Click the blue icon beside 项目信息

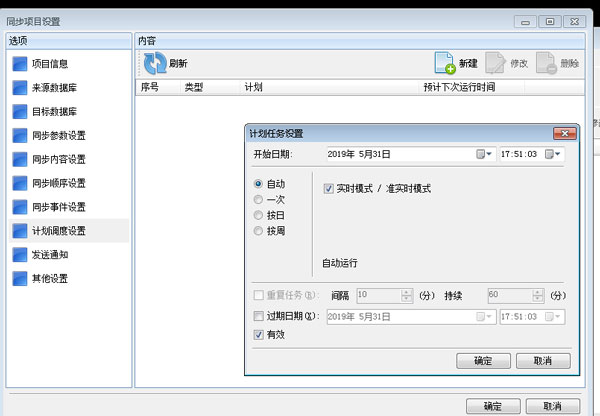click(20, 64)
